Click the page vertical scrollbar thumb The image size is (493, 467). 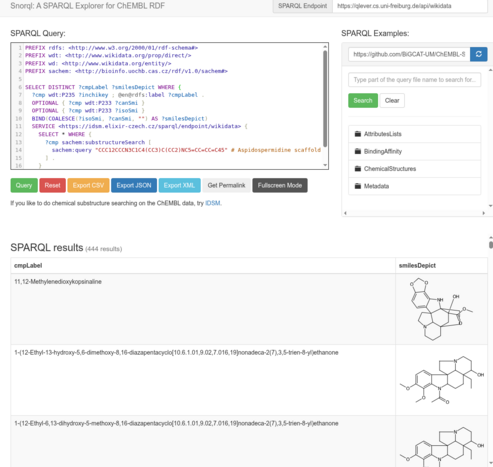491,245
